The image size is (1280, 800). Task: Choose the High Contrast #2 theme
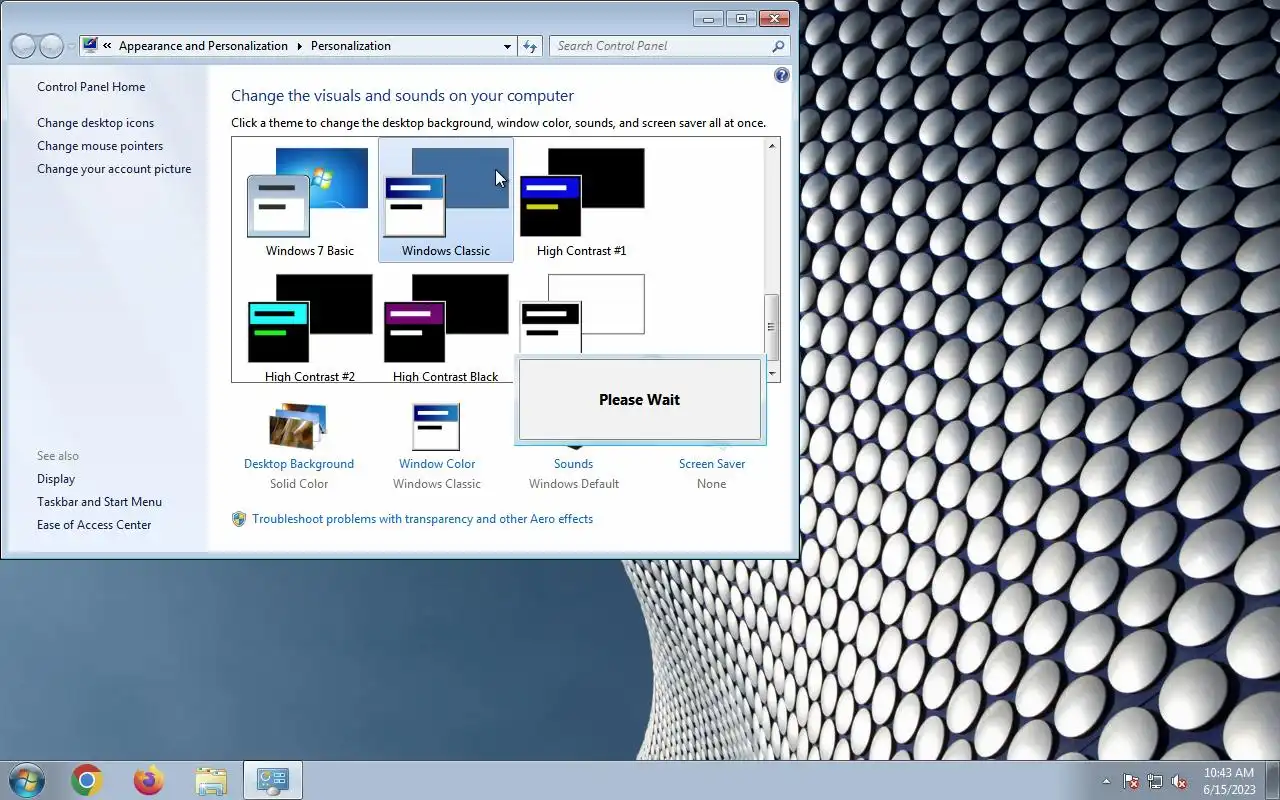pos(309,328)
